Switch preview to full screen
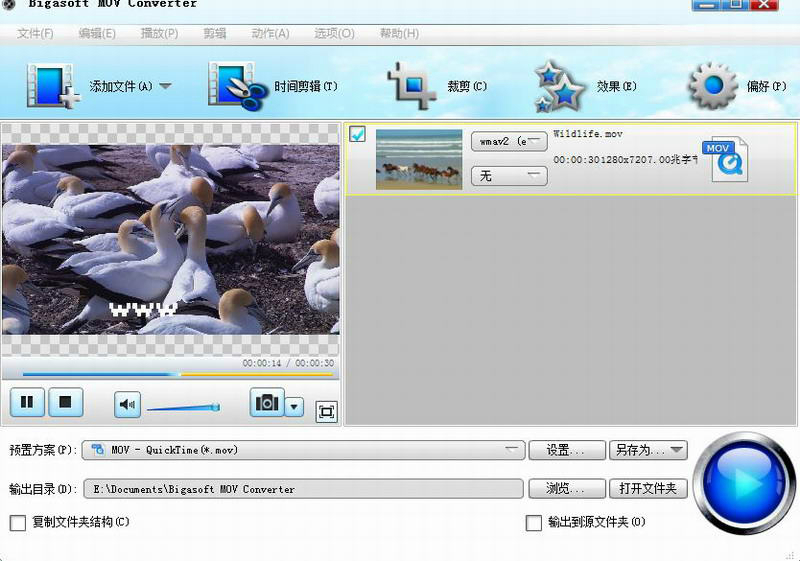Viewport: 800px width, 561px height. pyautogui.click(x=326, y=412)
